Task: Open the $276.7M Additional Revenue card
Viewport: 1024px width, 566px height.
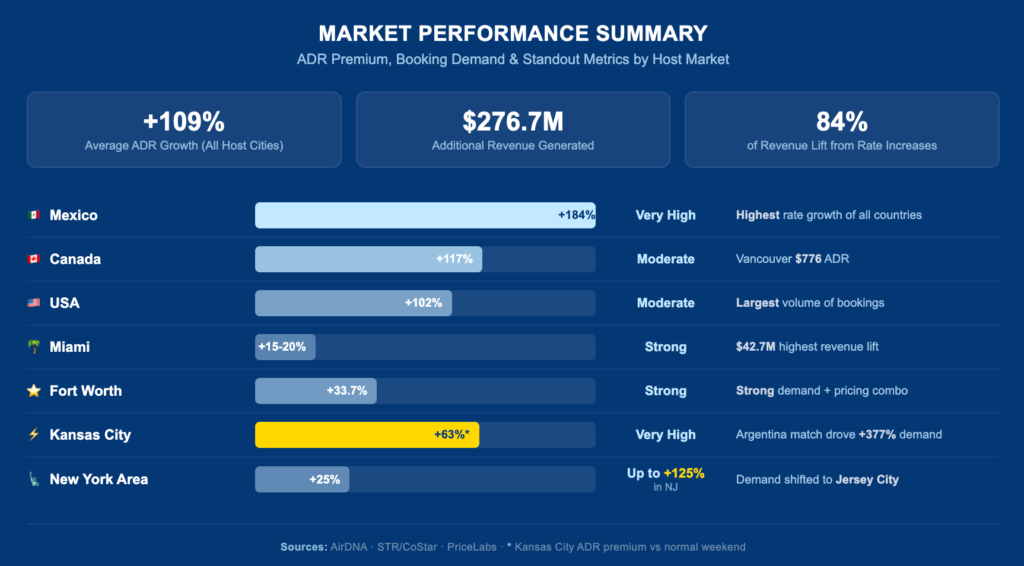Action: click(x=513, y=130)
